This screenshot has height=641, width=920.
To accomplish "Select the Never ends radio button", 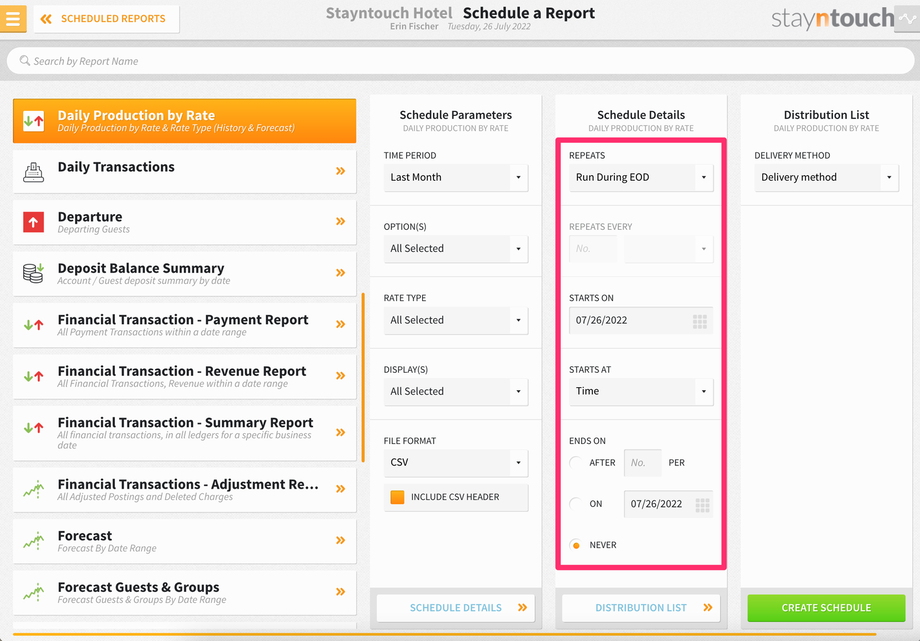I will click(x=576, y=545).
